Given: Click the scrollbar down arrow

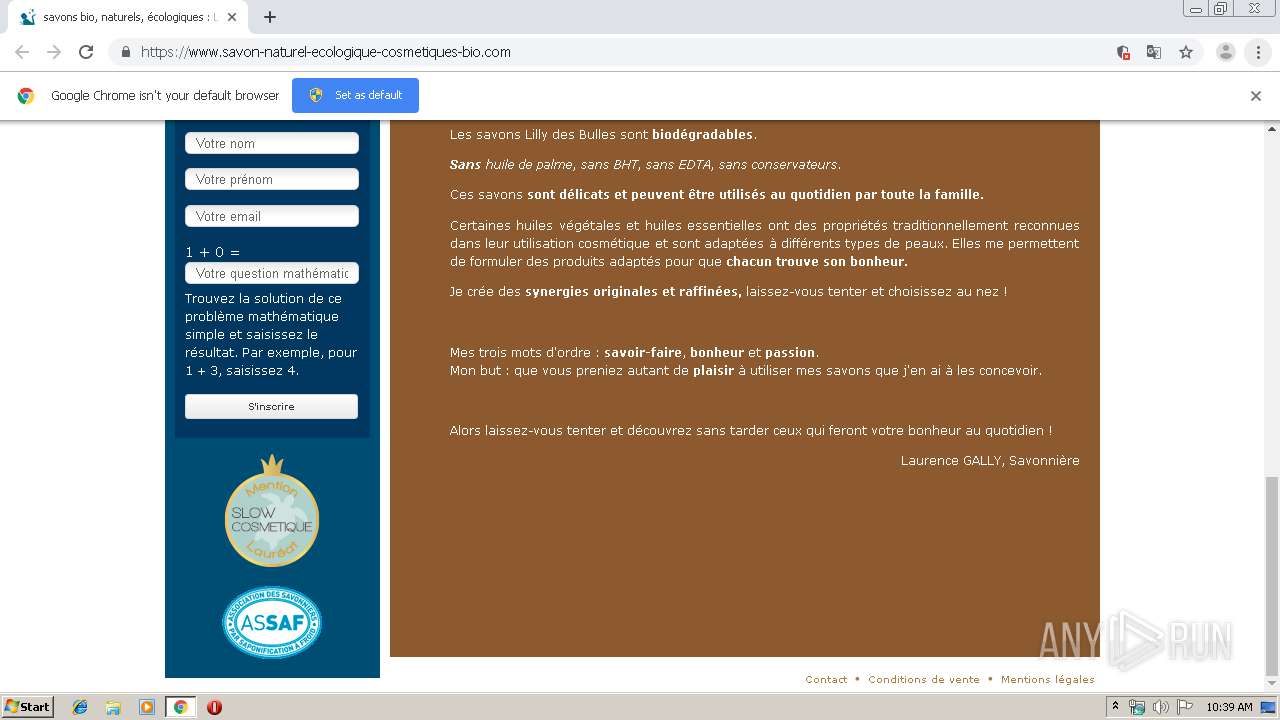Looking at the screenshot, I should [1272, 683].
